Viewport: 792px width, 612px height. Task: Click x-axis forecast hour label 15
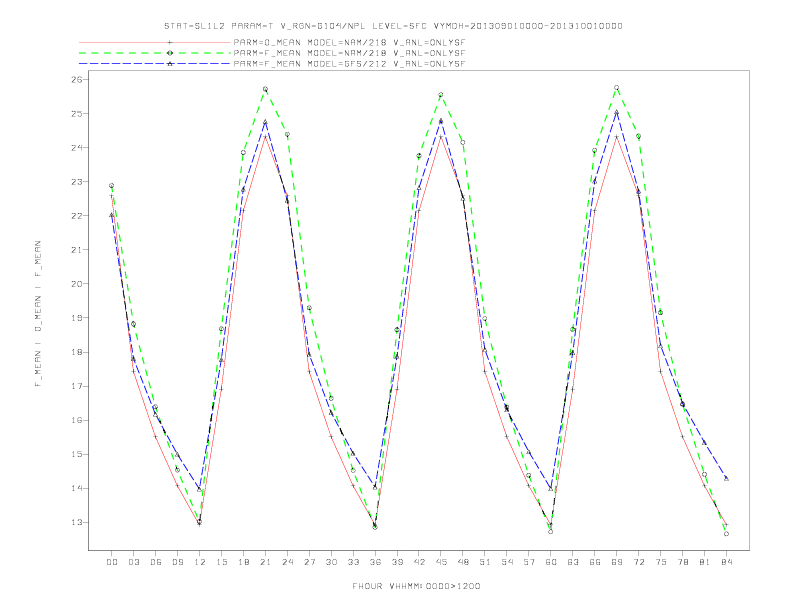click(221, 562)
